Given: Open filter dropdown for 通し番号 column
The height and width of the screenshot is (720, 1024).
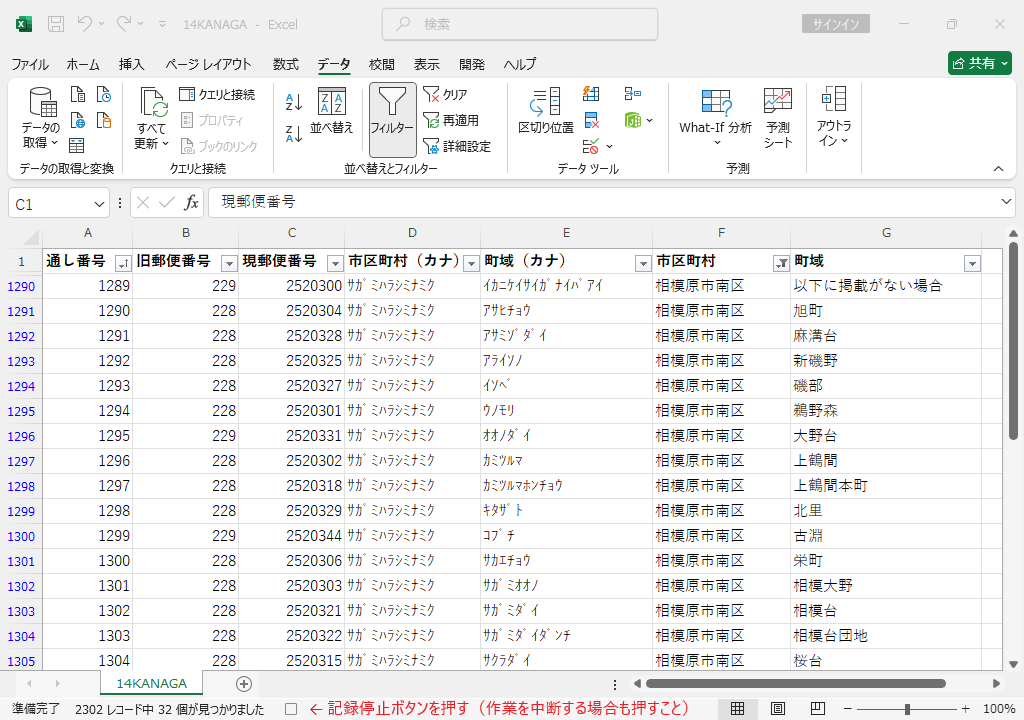Looking at the screenshot, I should pos(123,263).
